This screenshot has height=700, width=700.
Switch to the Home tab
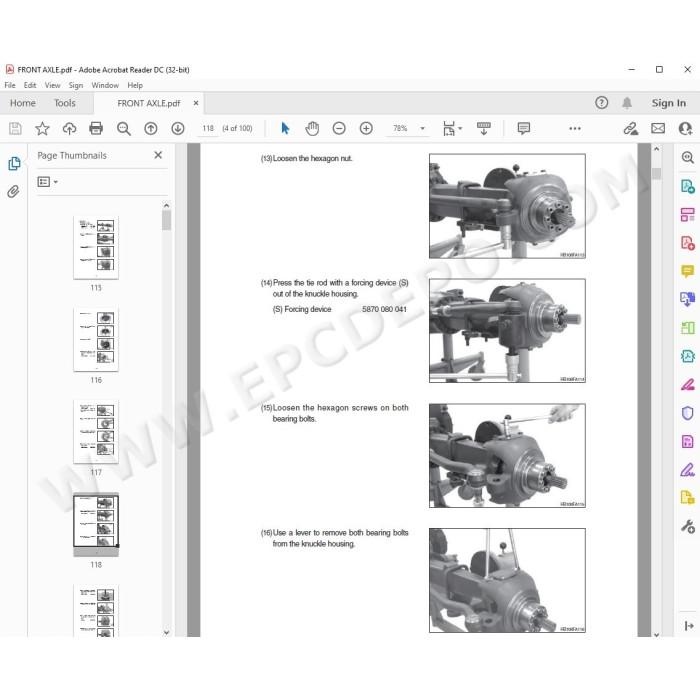click(23, 103)
